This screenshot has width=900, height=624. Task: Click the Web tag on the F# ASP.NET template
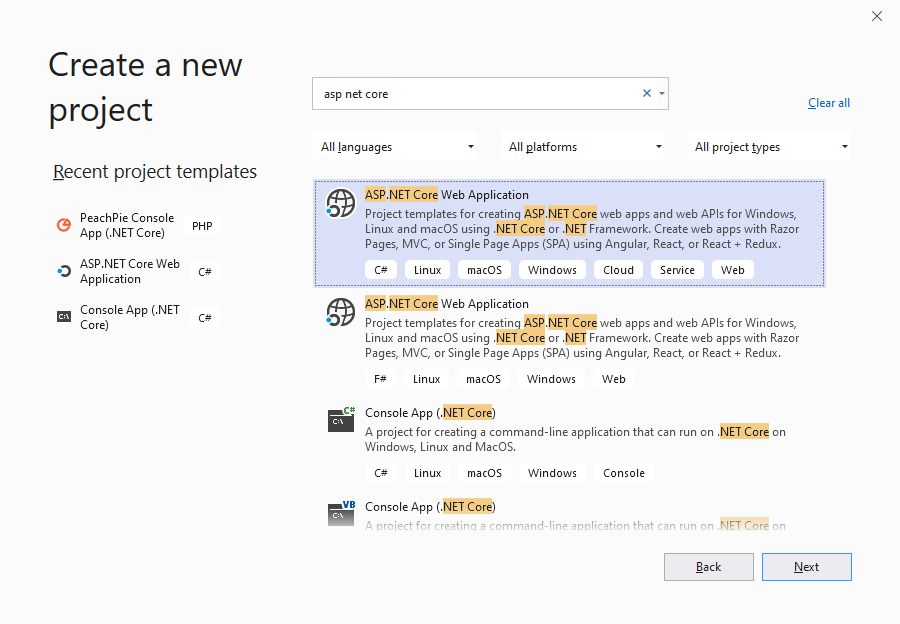click(614, 379)
